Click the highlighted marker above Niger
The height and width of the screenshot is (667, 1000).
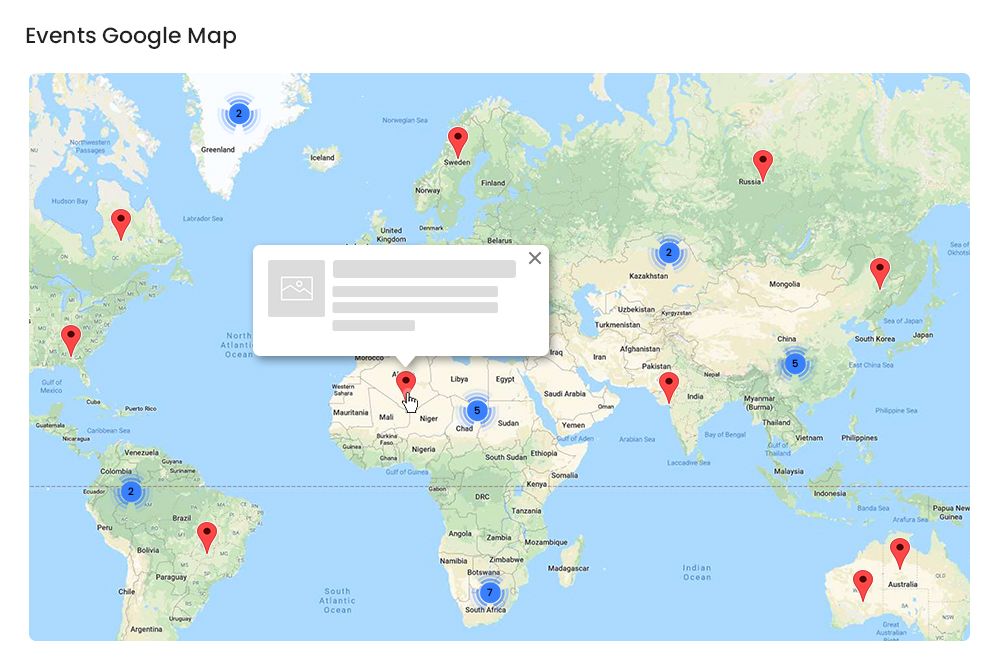click(x=406, y=381)
